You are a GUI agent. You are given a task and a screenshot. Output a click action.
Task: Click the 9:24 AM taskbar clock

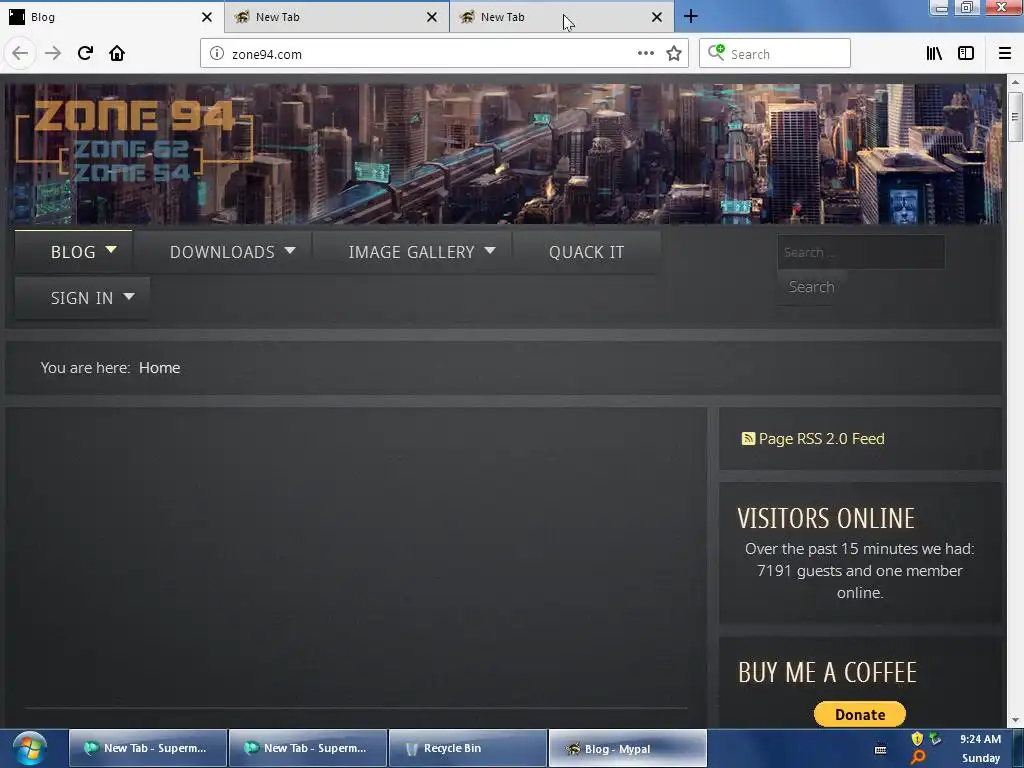click(980, 739)
